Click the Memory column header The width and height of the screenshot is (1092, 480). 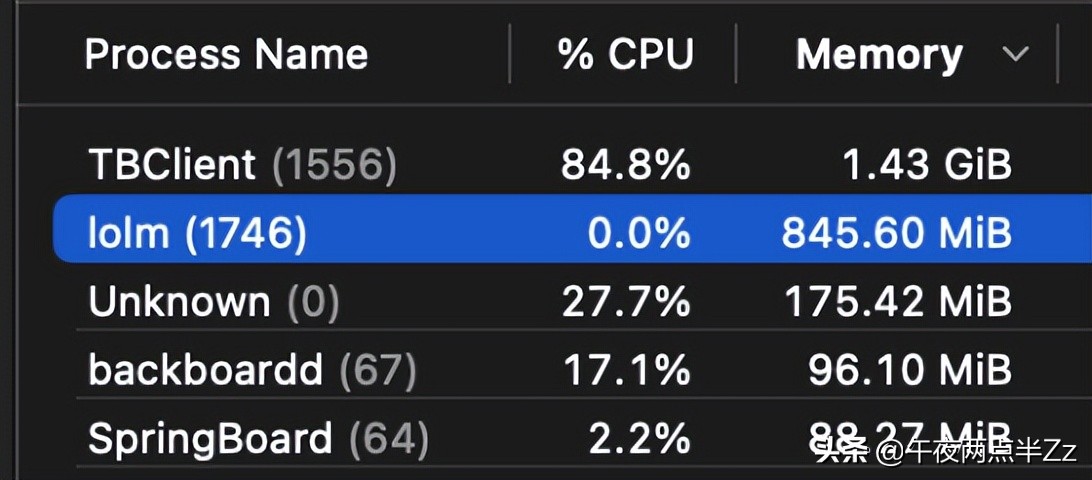coord(878,55)
